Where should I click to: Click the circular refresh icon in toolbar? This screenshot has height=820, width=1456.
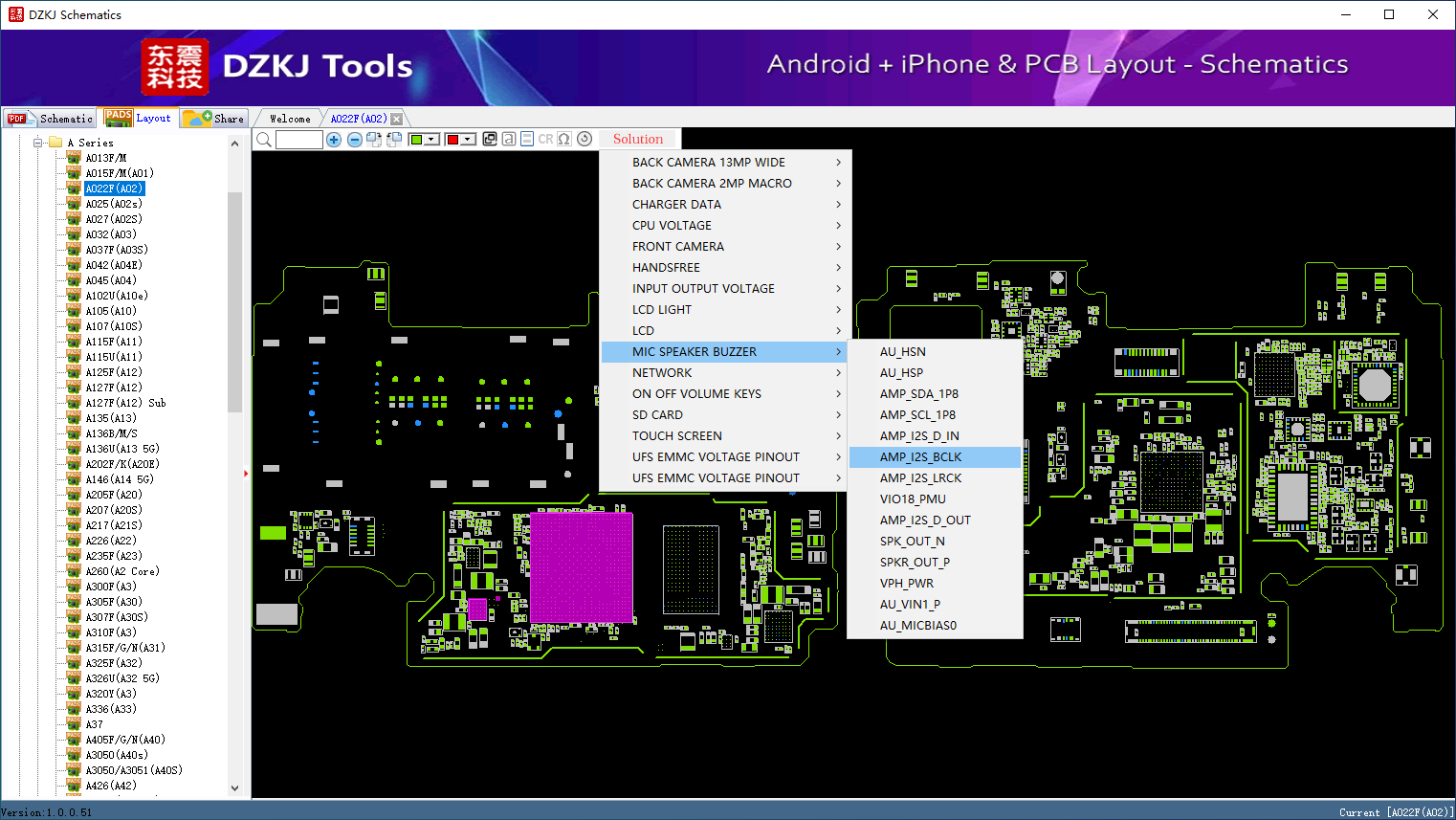point(585,139)
